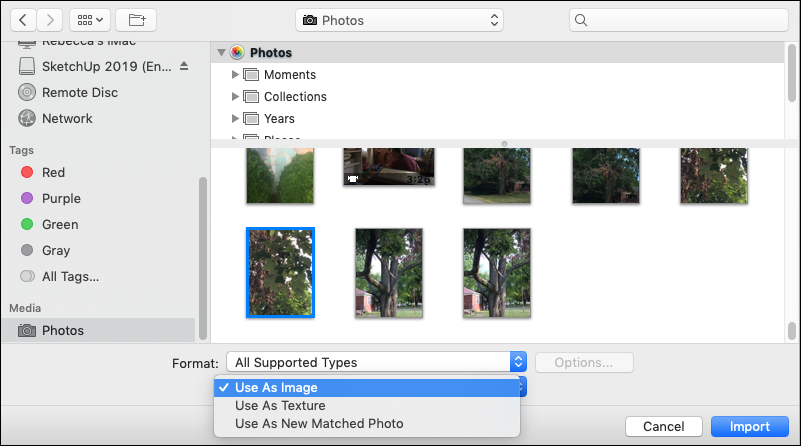Collapse the Photos library tree

coord(221,53)
